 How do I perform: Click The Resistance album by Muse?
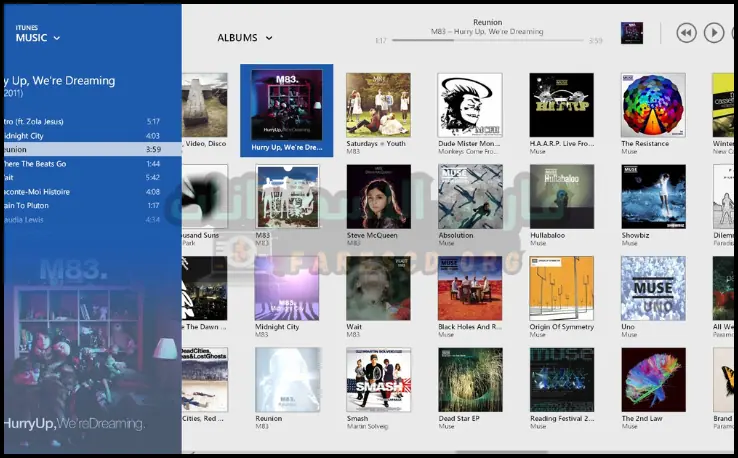(653, 105)
